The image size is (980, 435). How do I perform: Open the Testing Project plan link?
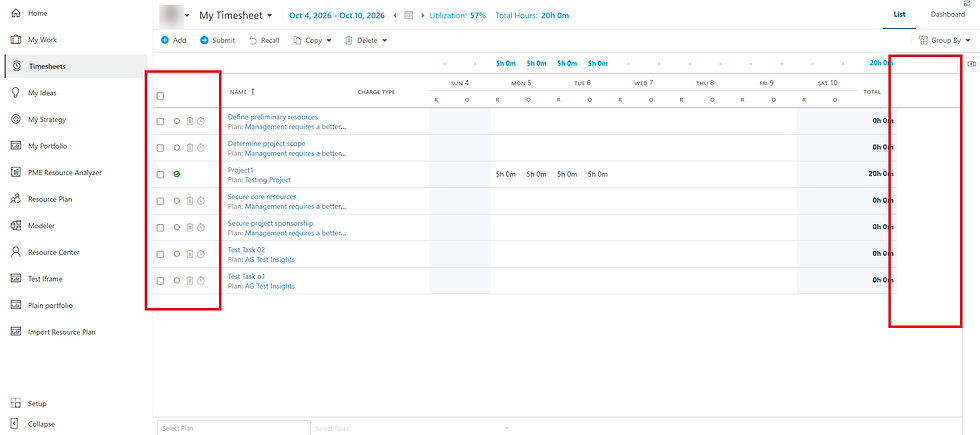coord(268,180)
